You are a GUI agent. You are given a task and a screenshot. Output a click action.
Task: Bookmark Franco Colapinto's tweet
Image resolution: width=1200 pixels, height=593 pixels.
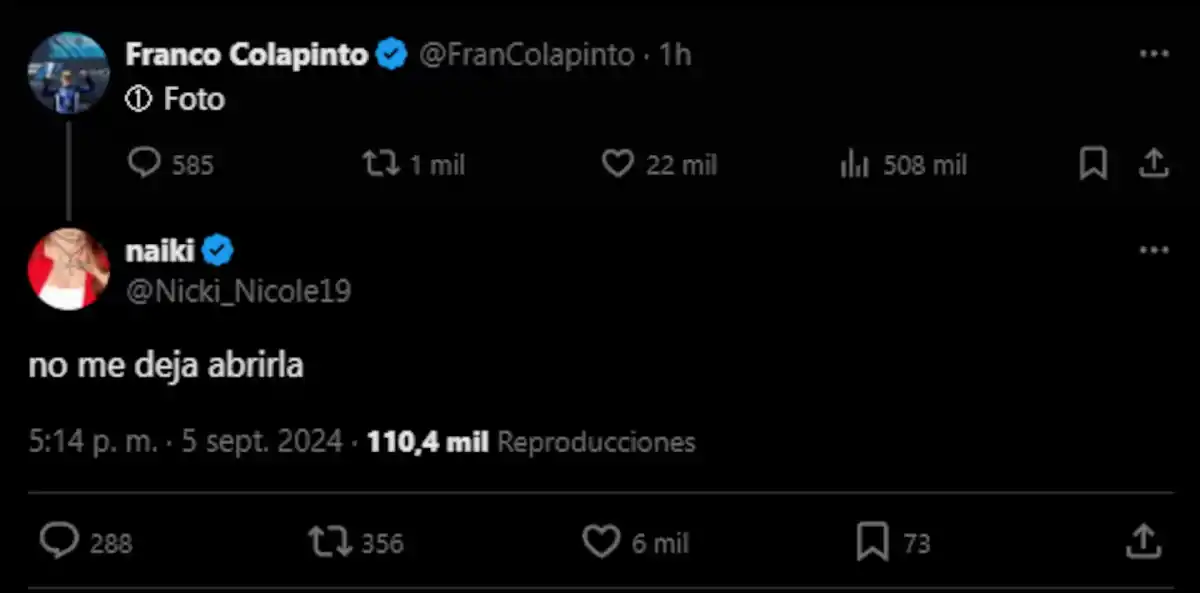[x=1093, y=164]
